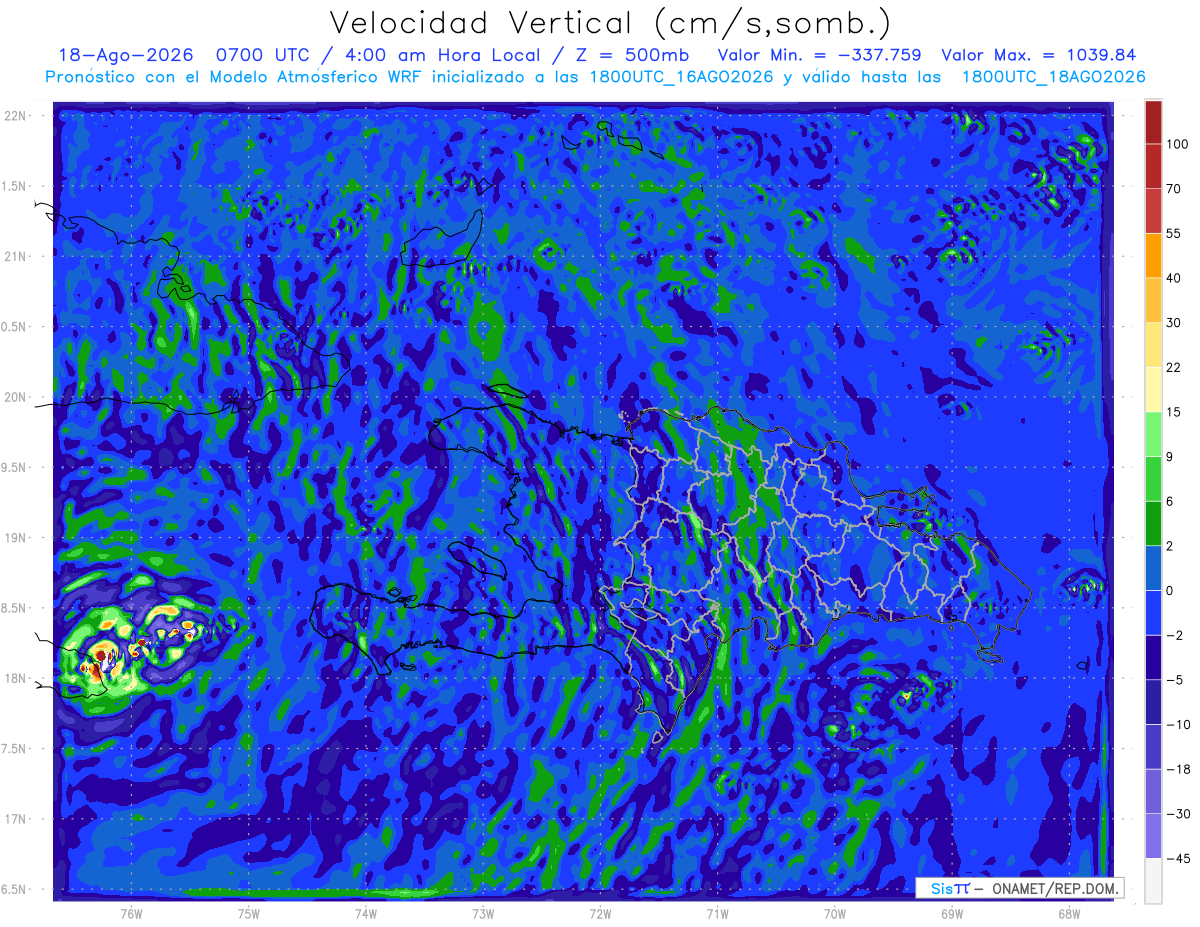Click the "69W" longitude label
Viewport: 1200px width, 927px height.
coord(952,914)
